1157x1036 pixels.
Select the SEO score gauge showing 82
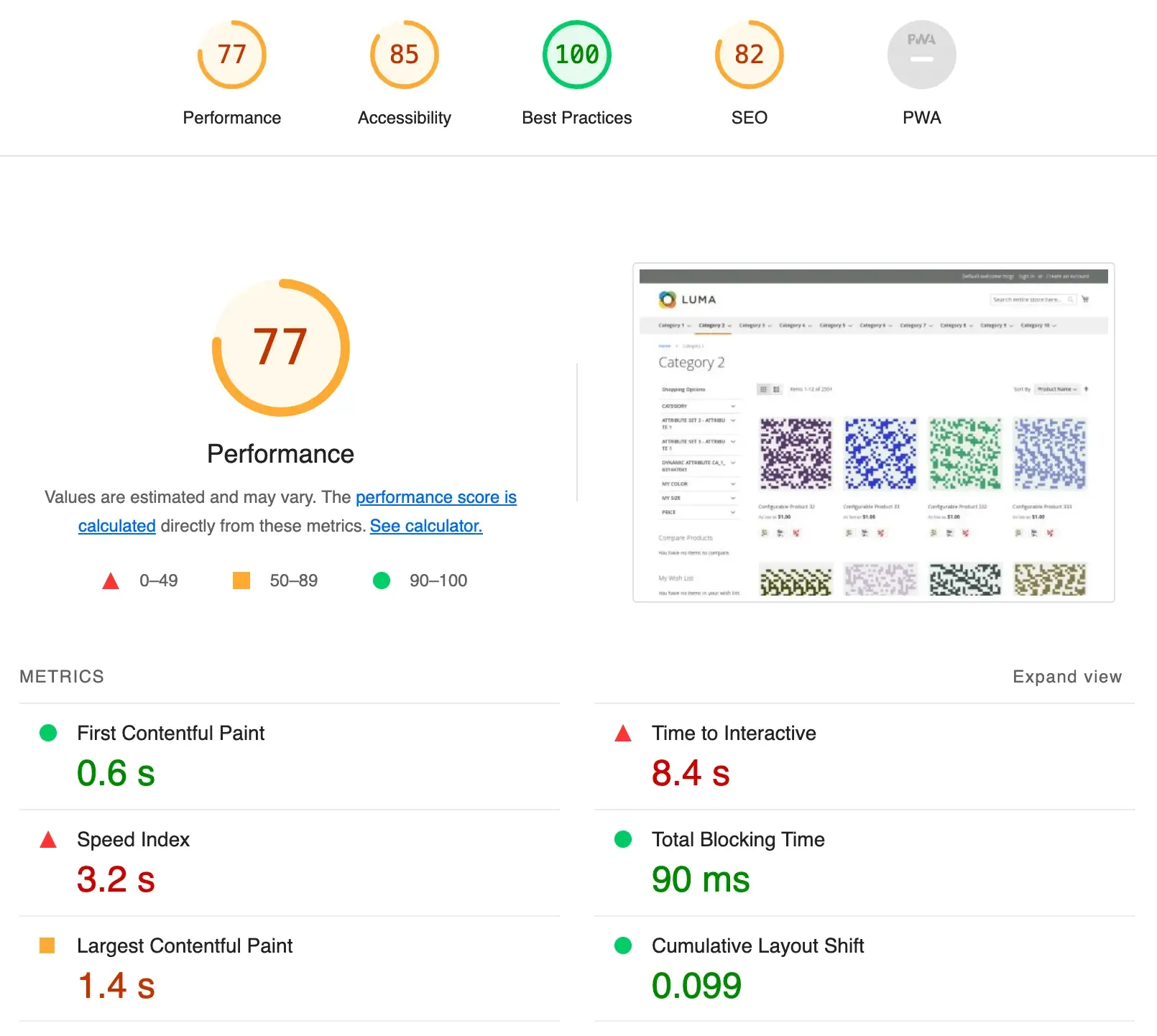click(749, 55)
